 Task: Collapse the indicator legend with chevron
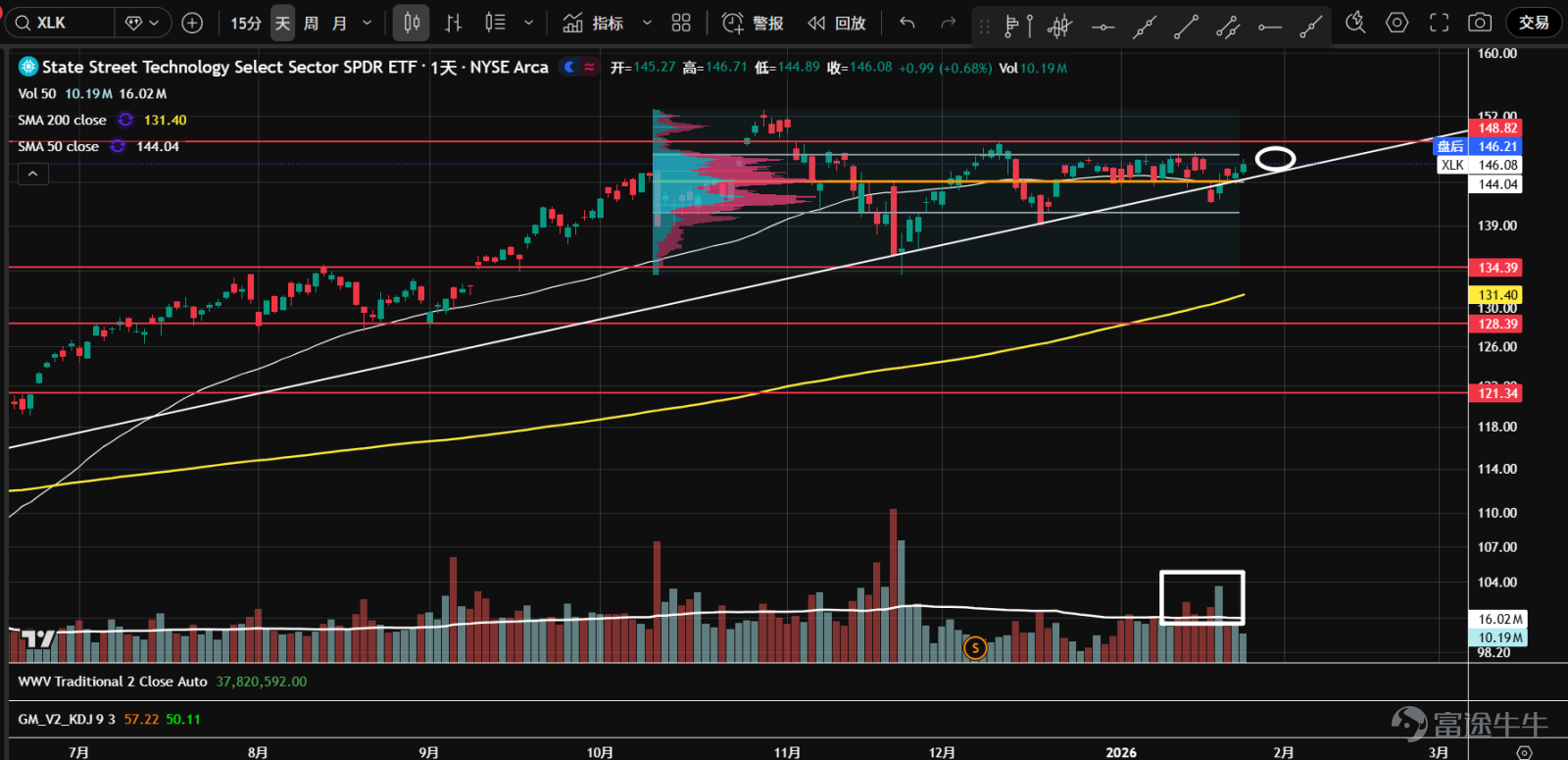coord(32,174)
